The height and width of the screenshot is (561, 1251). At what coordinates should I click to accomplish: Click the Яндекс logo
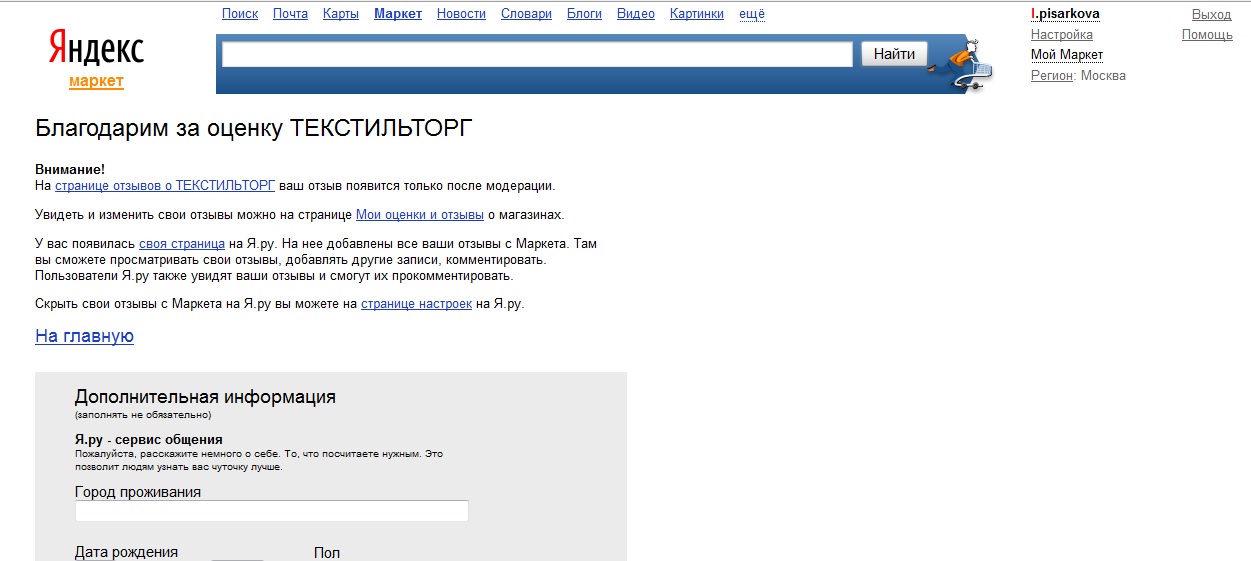(96, 49)
